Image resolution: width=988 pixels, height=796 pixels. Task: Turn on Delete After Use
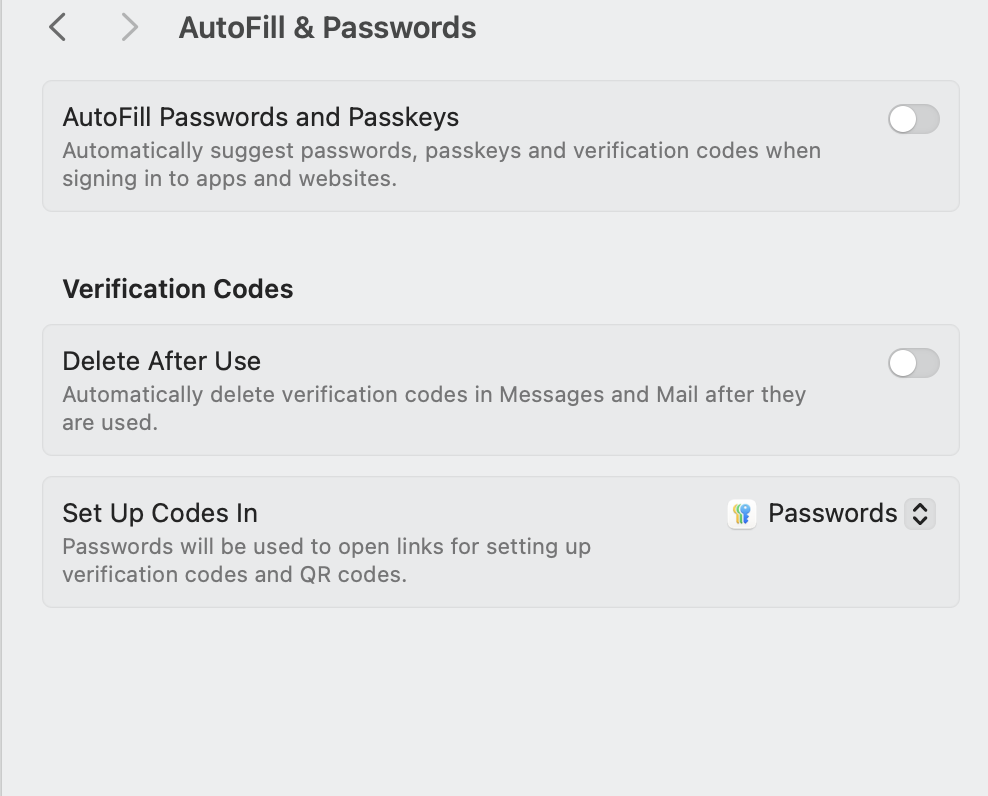[x=913, y=363]
